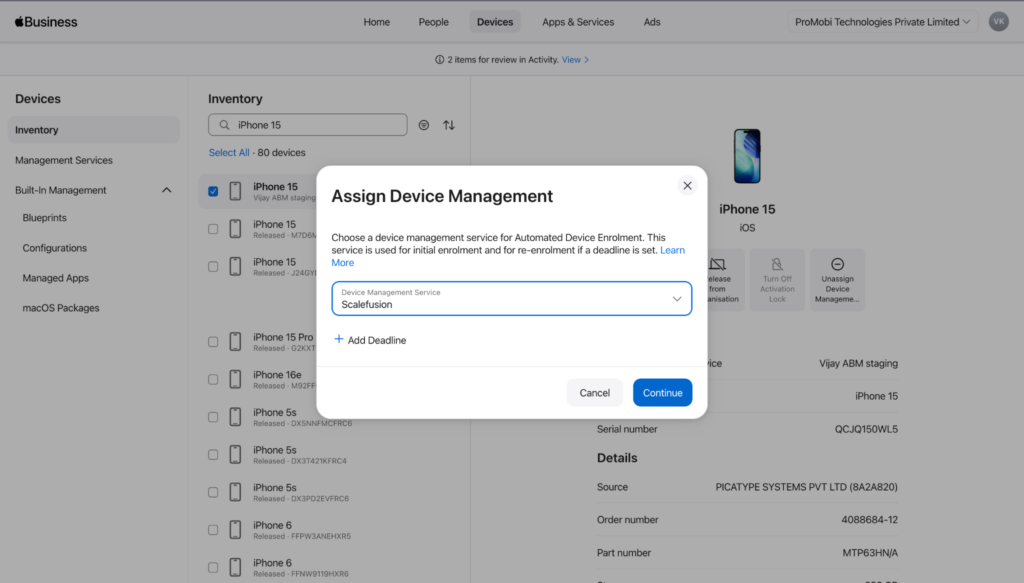Check the iPhone 5s DX5NNFMCFRC6 checkbox

[213, 417]
